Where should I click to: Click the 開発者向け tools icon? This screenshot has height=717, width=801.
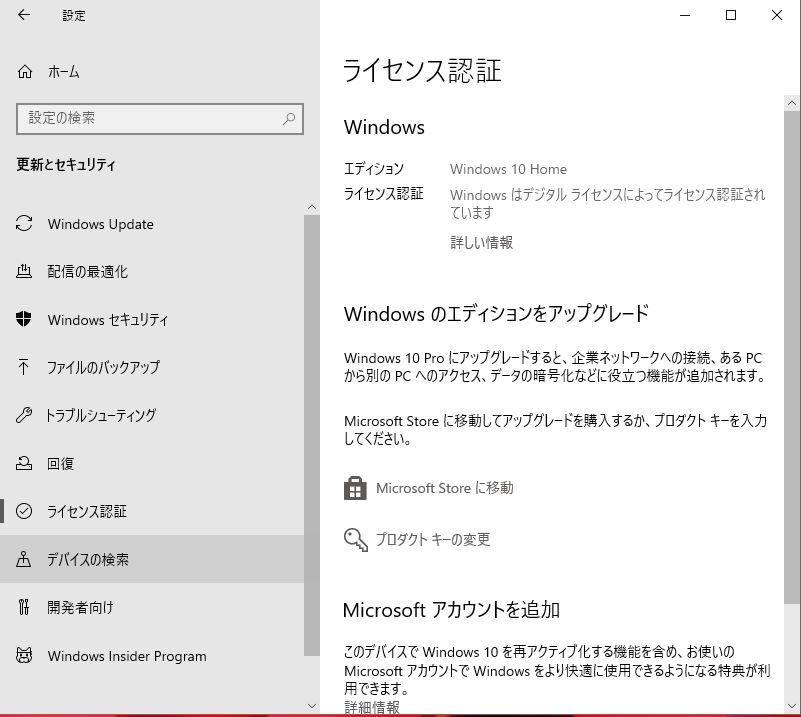pyautogui.click(x=23, y=607)
